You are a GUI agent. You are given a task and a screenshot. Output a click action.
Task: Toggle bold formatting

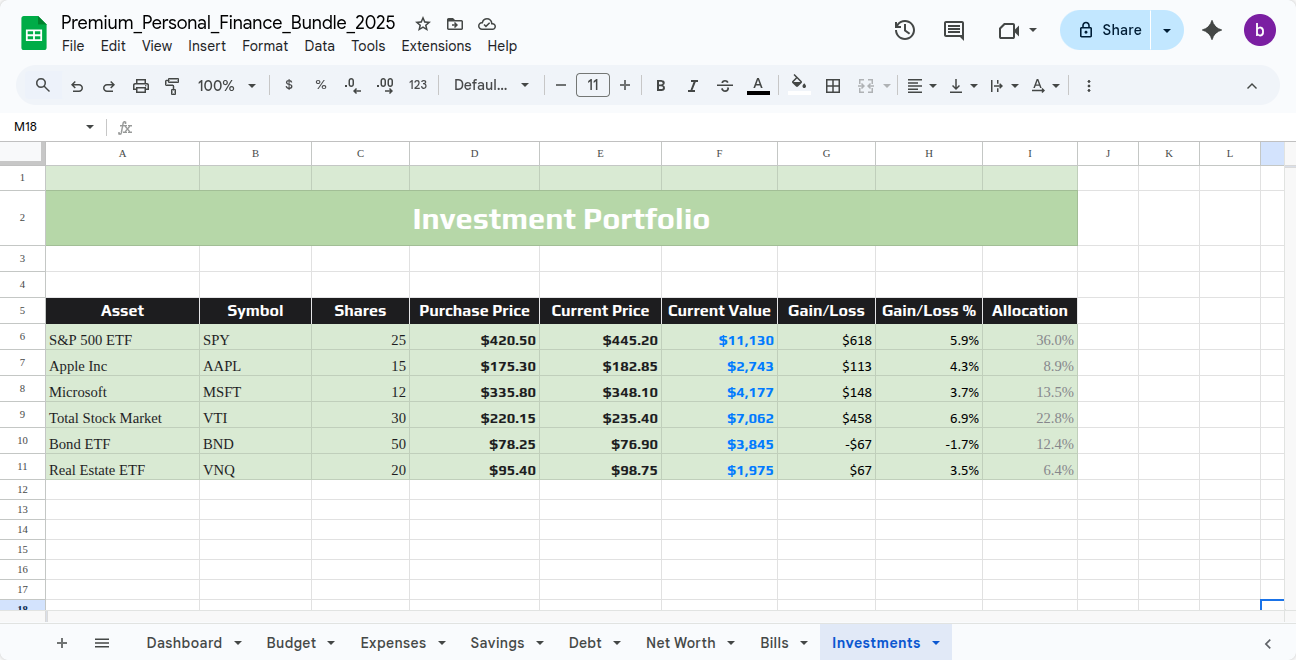coord(661,86)
